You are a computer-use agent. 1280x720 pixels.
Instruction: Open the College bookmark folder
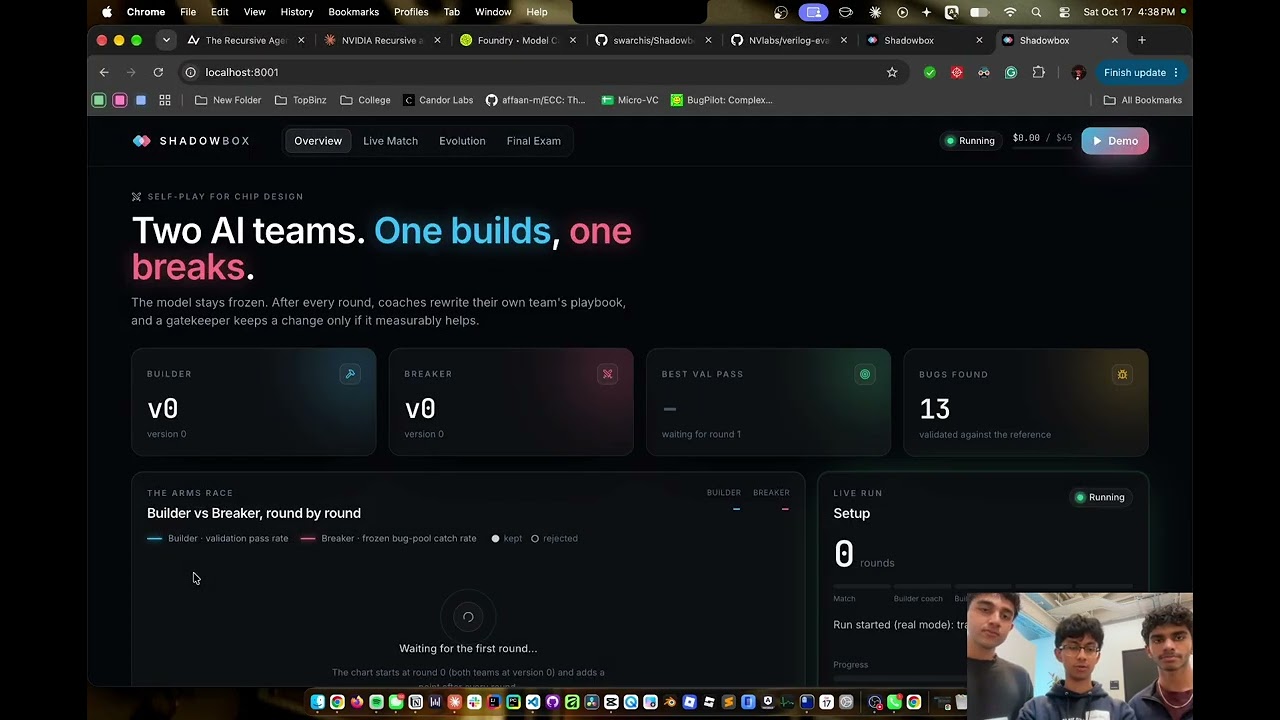[365, 100]
